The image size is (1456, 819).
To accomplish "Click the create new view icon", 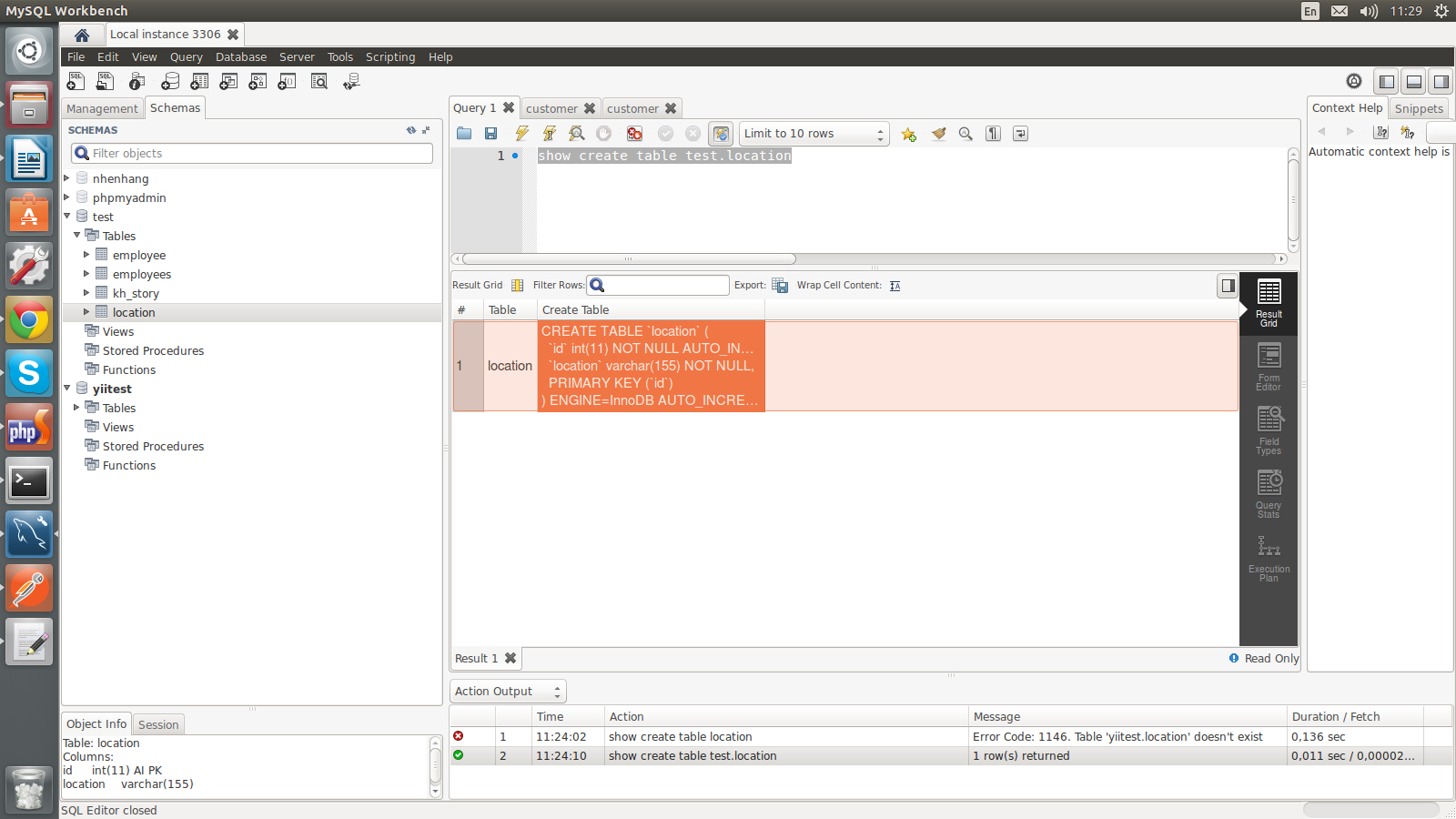I will (x=228, y=82).
